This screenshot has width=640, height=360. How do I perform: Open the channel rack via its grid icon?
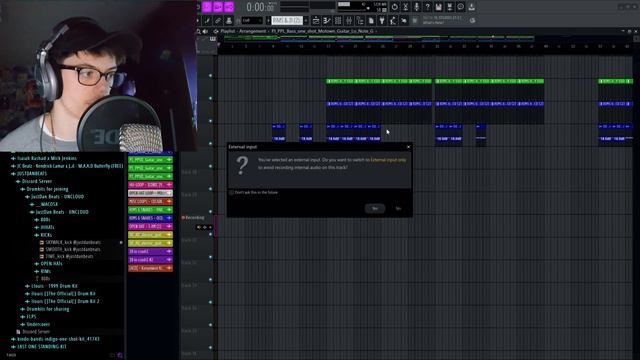click(x=338, y=20)
